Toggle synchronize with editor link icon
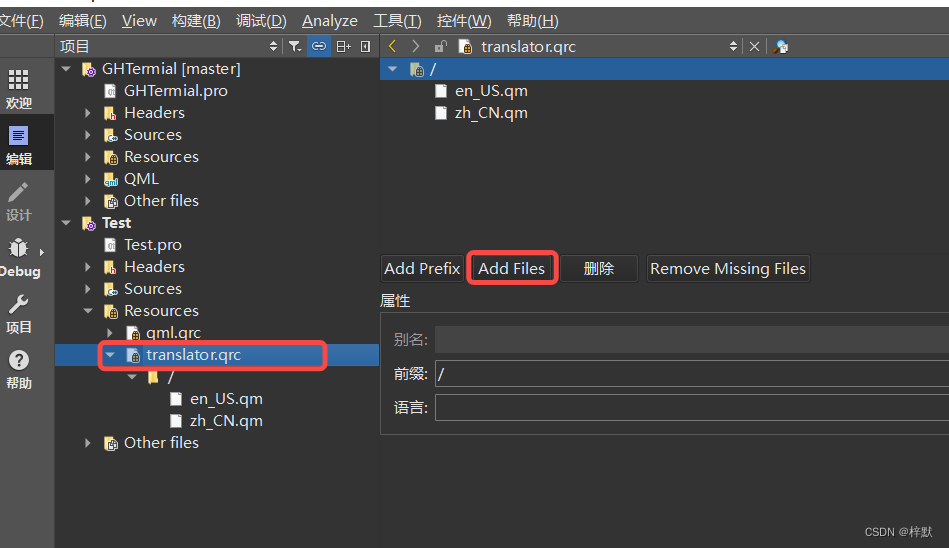This screenshot has height=548, width=949. point(319,47)
